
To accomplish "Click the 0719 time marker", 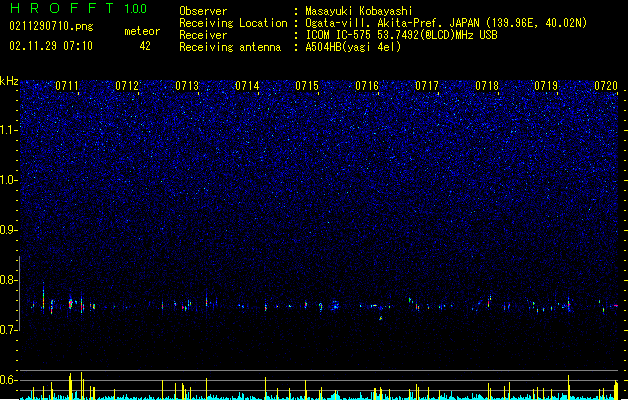I will coord(546,86).
